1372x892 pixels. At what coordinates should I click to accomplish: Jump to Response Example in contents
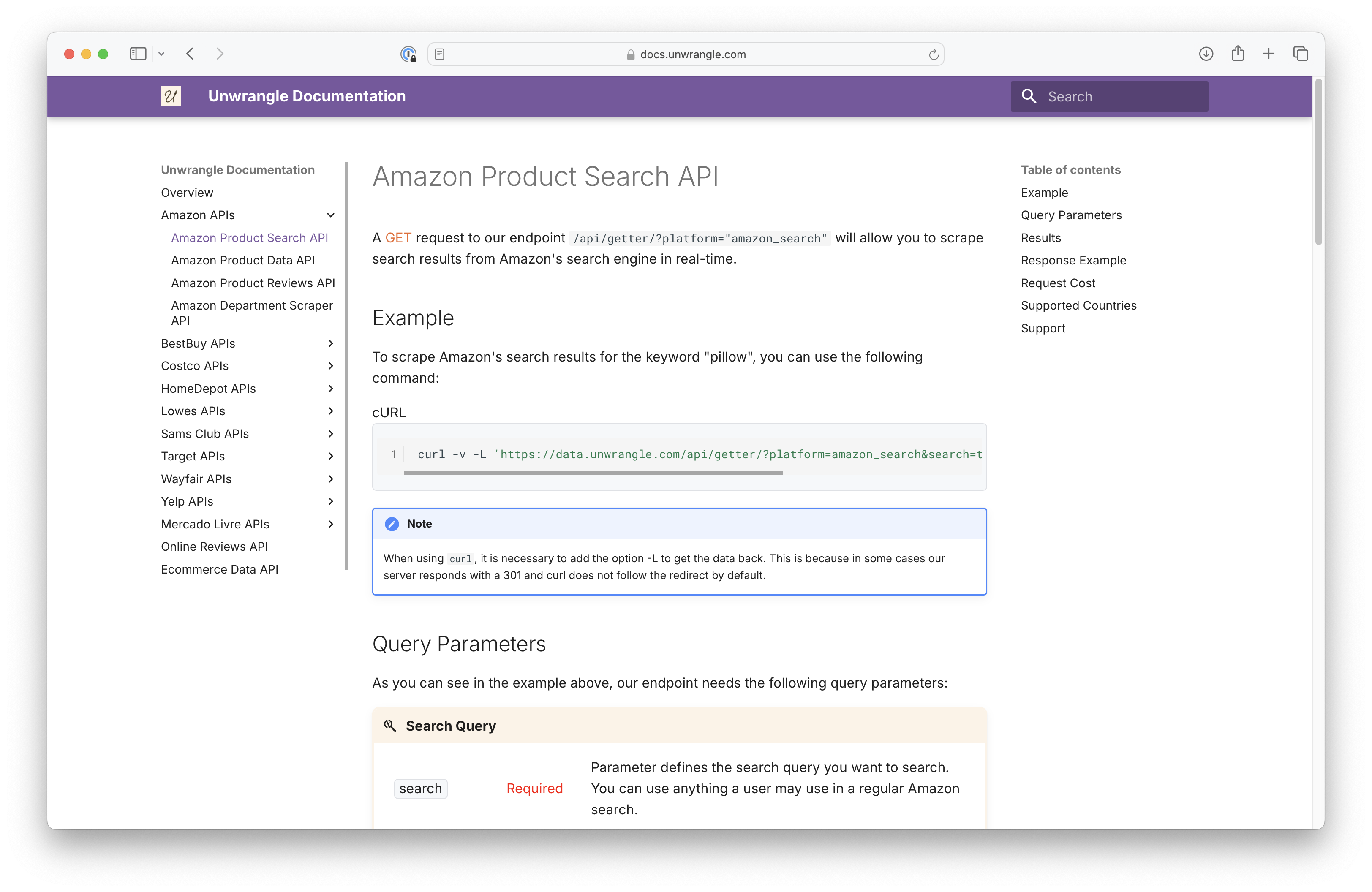tap(1073, 260)
